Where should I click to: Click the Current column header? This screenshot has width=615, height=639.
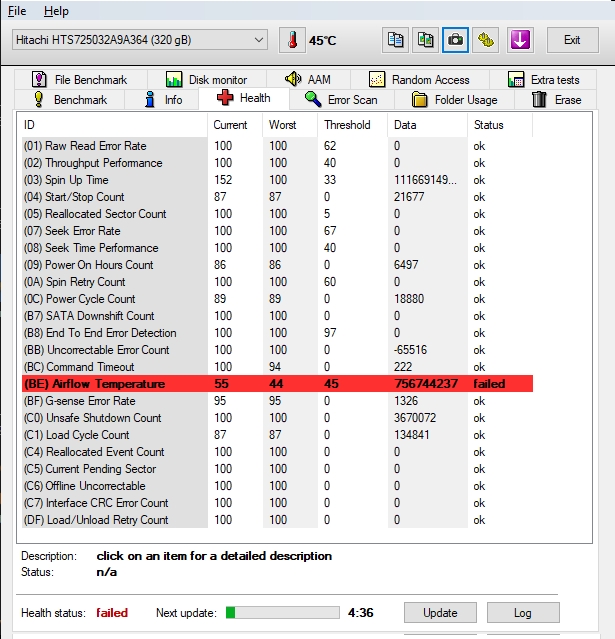point(235,125)
